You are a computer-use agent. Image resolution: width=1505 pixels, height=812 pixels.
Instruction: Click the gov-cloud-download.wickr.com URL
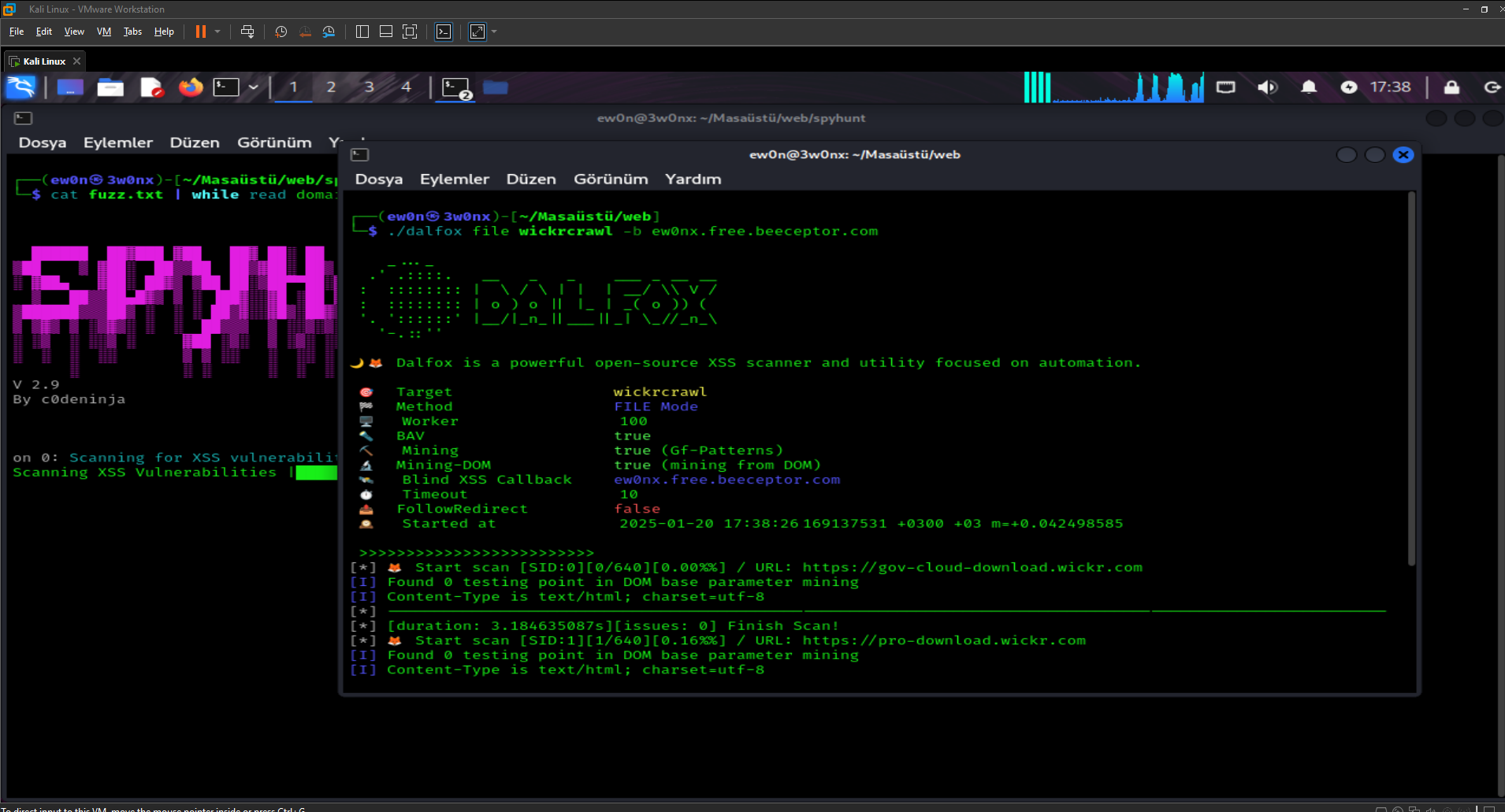click(972, 567)
